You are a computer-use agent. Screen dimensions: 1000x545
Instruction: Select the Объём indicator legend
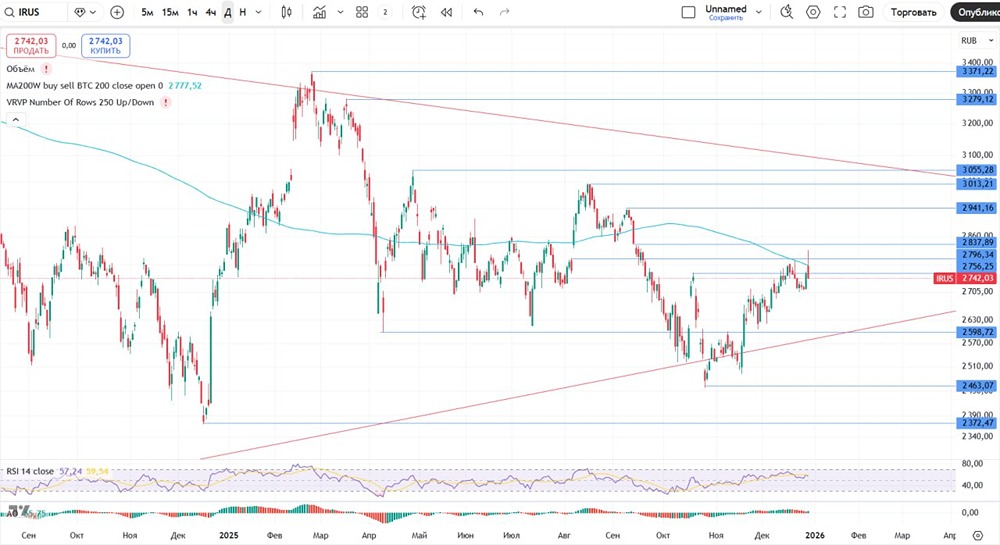[20, 69]
